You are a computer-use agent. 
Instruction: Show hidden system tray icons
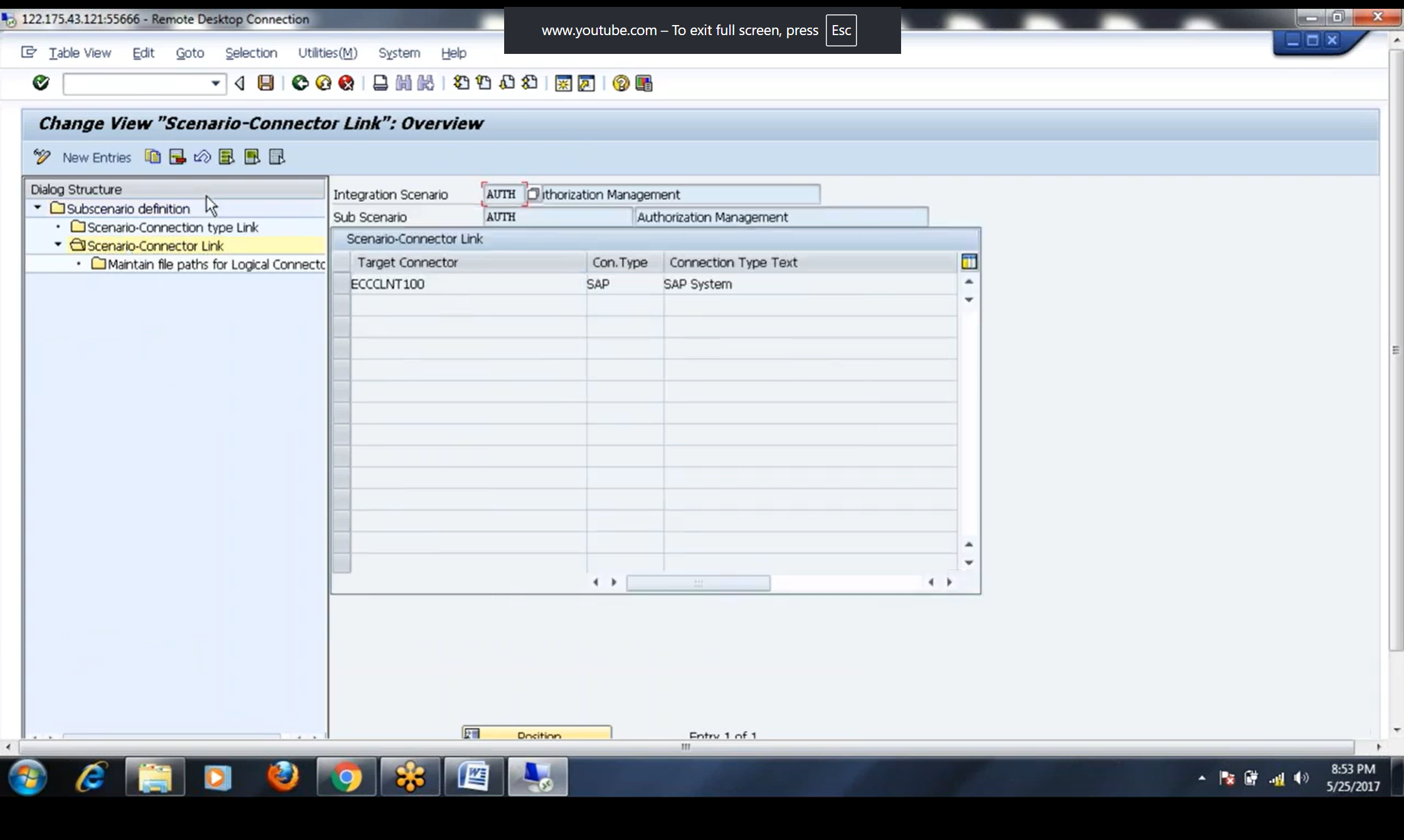1201,778
